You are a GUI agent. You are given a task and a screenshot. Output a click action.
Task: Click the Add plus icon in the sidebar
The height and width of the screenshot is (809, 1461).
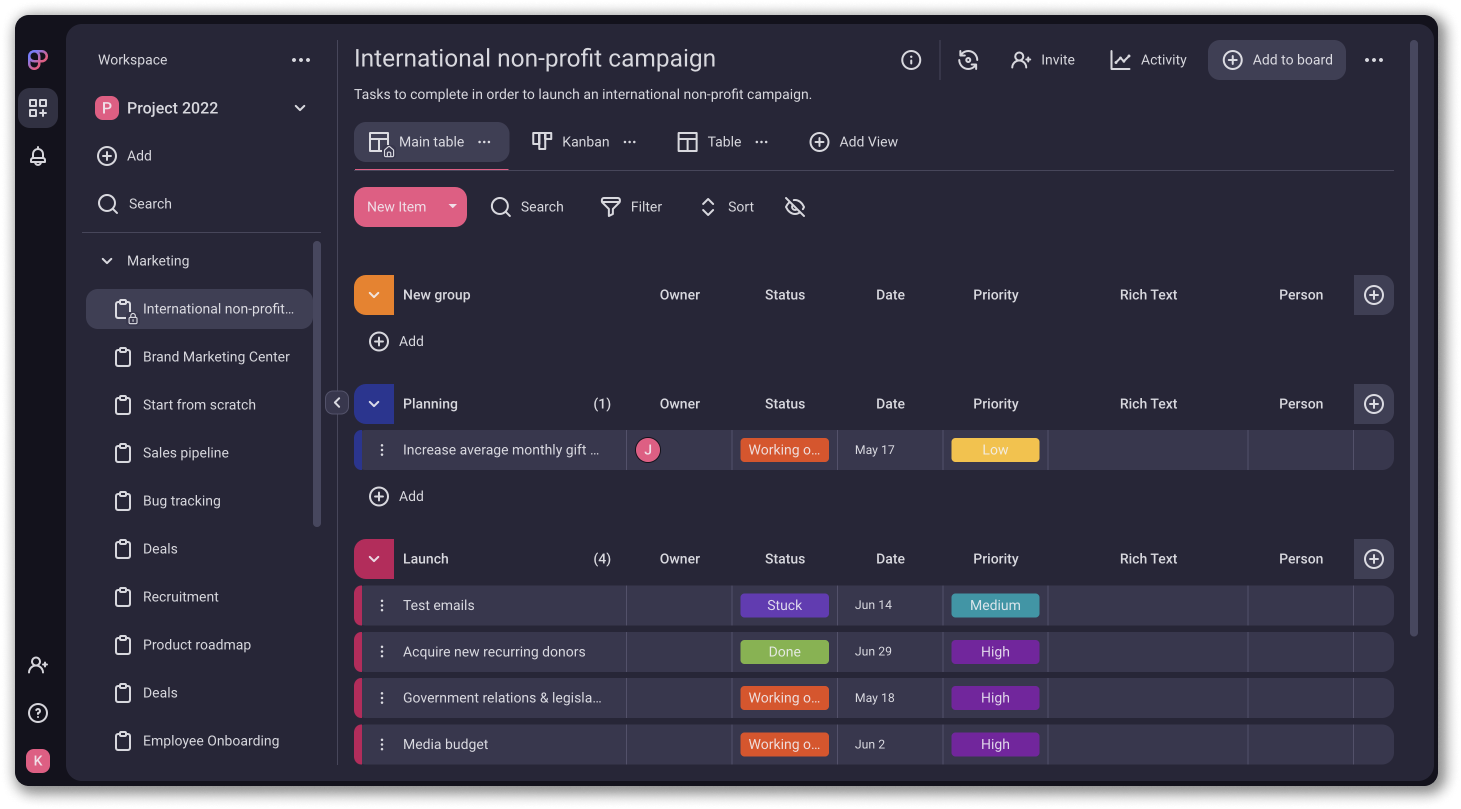pos(107,156)
